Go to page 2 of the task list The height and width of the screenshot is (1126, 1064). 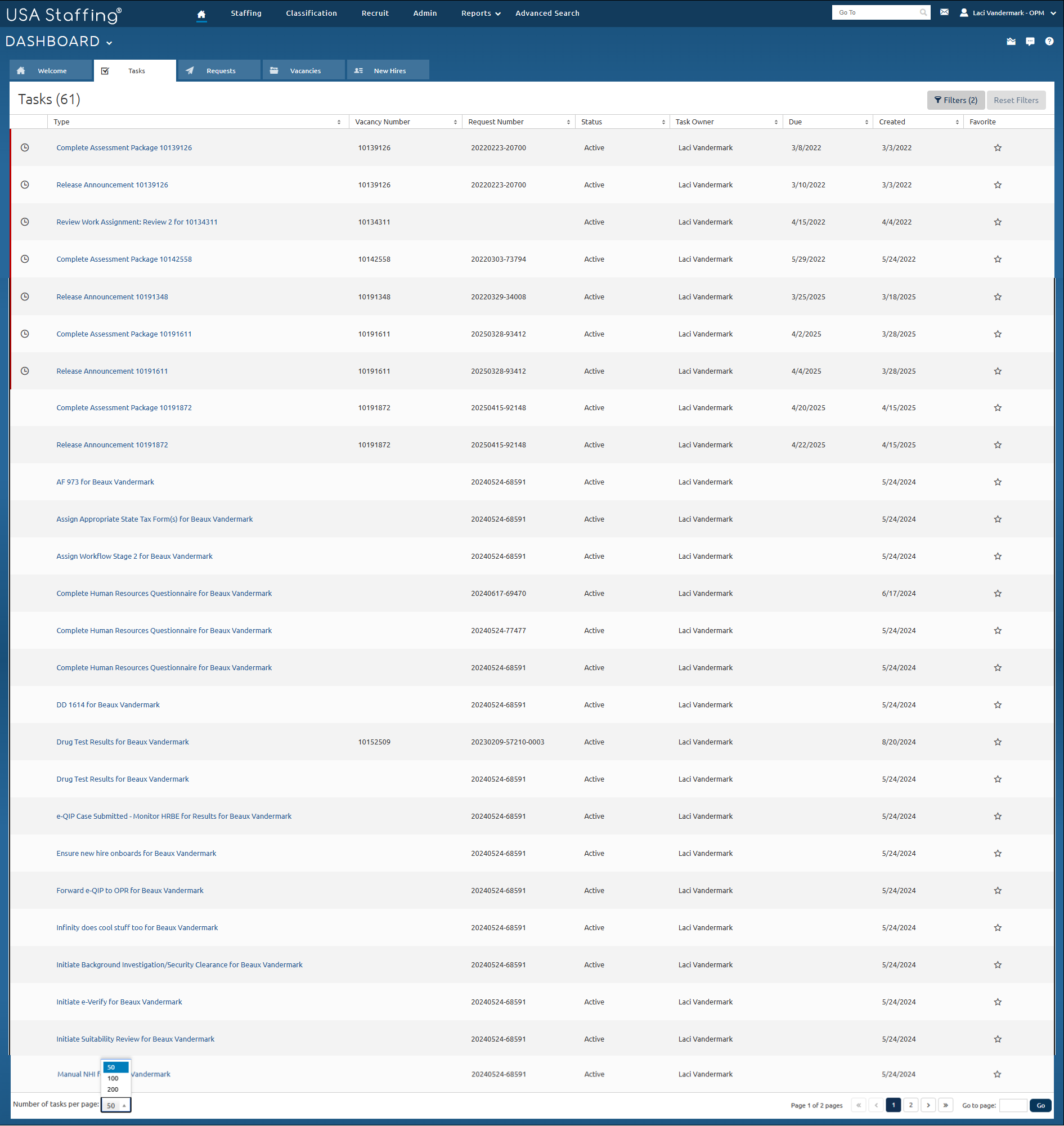(x=911, y=1105)
